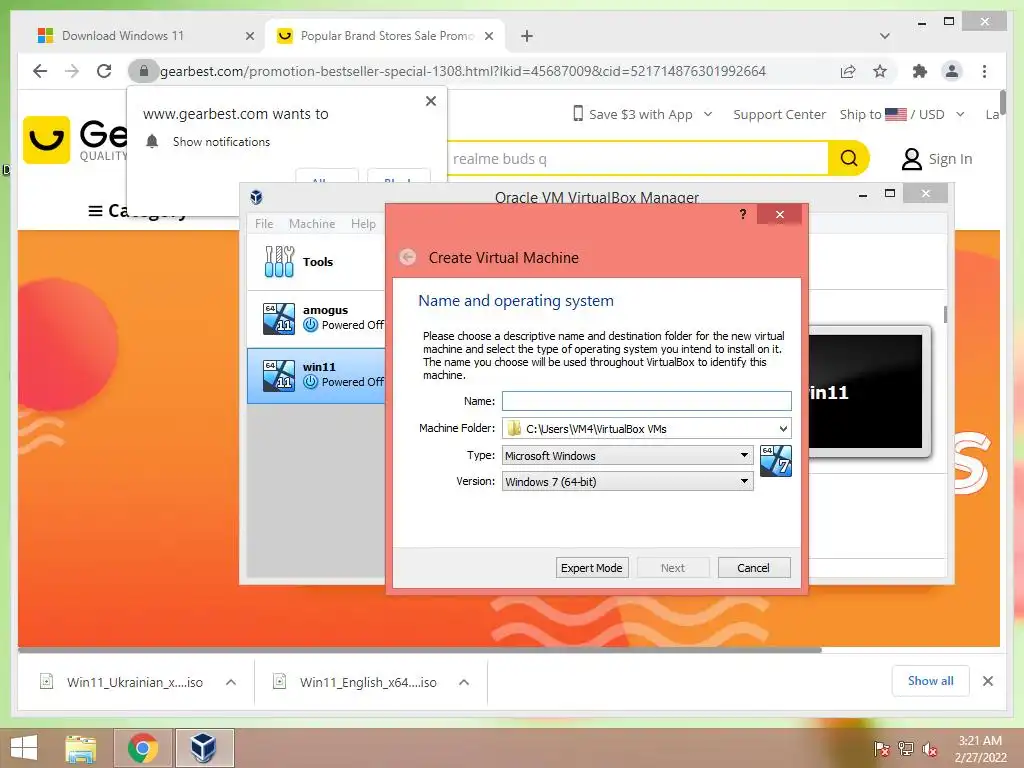
Task: Open VirtualBox from the taskbar
Action: (x=204, y=748)
